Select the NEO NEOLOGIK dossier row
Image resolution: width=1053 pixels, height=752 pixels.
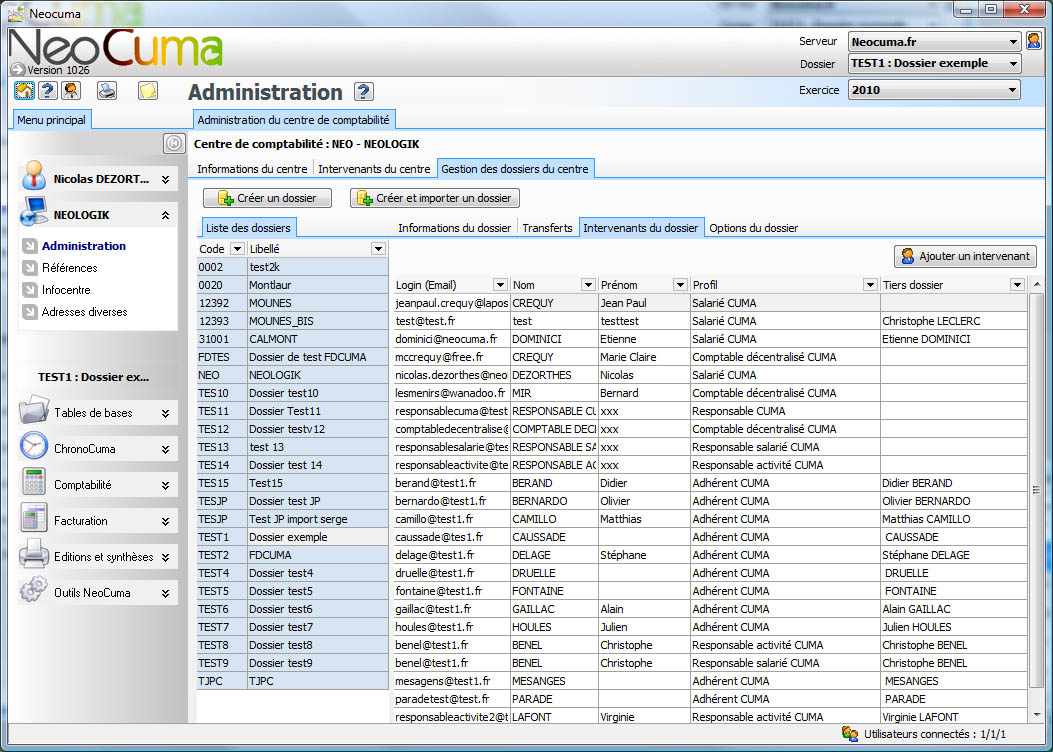tap(292, 375)
